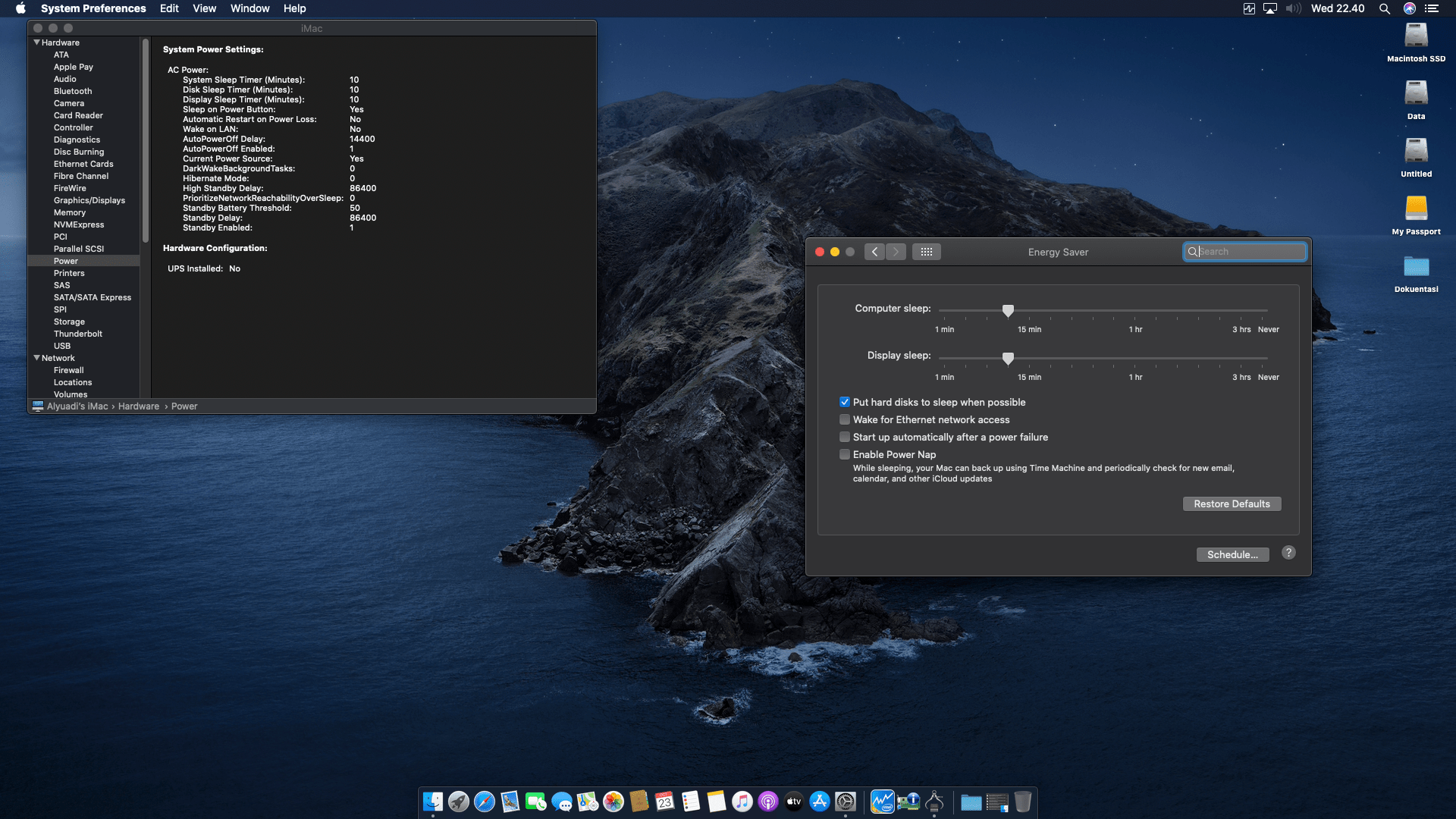Open Safari from the Dock
Viewport: 1456px width, 819px height.
(x=484, y=802)
